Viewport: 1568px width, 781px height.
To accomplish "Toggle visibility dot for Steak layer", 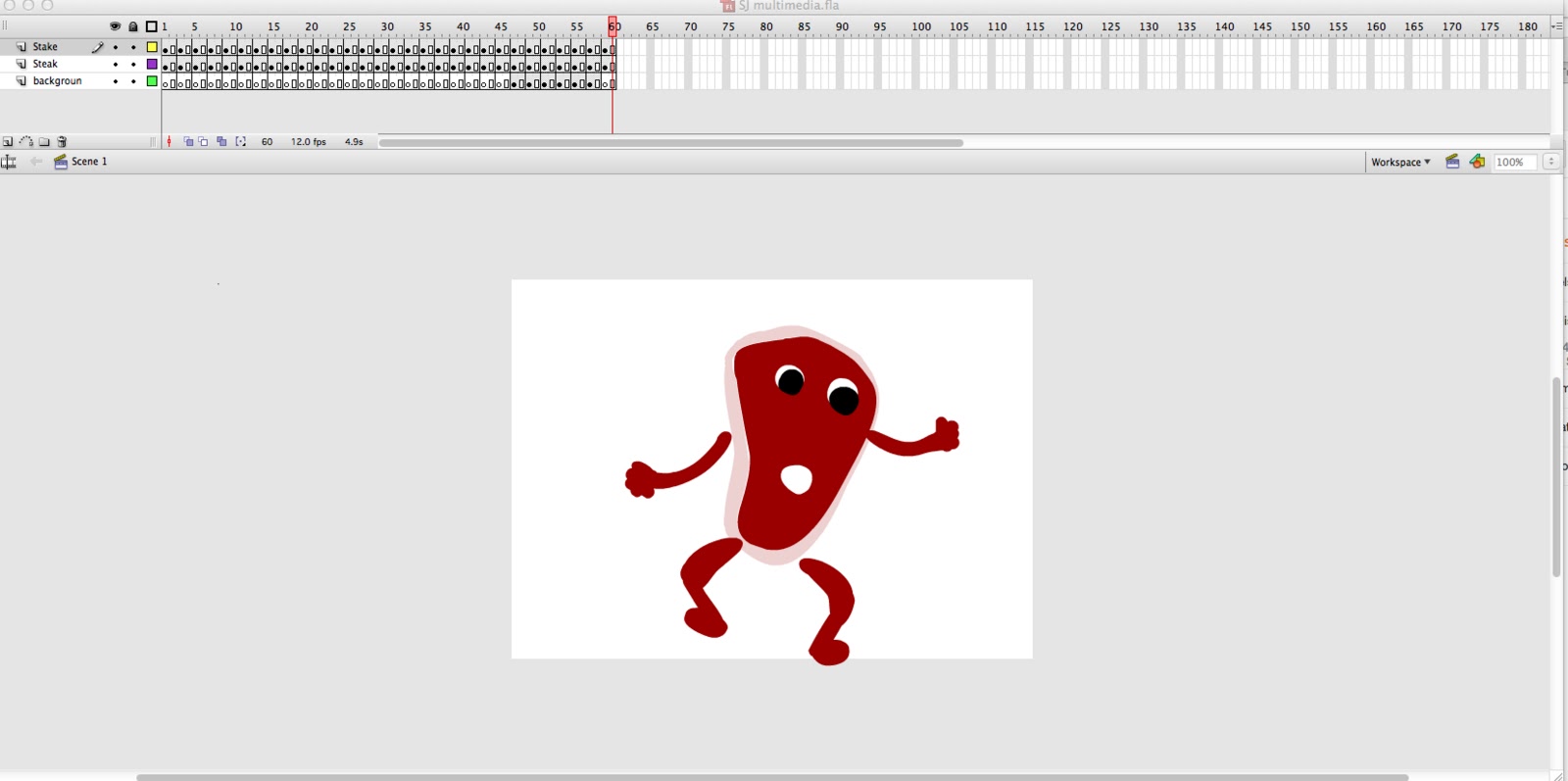I will tap(115, 65).
